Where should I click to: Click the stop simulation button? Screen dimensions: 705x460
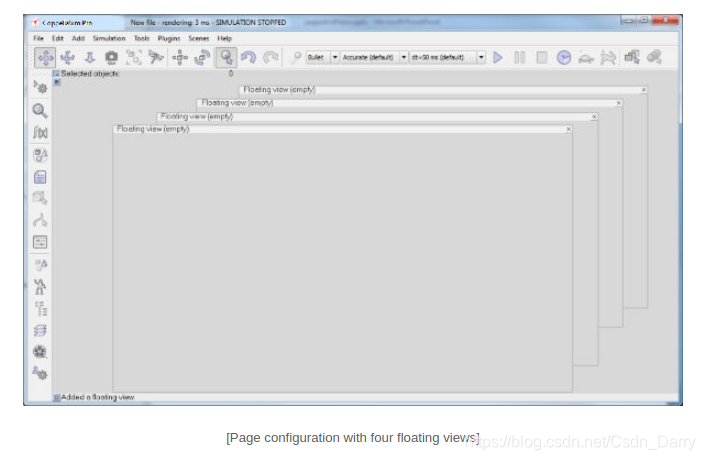[542, 58]
